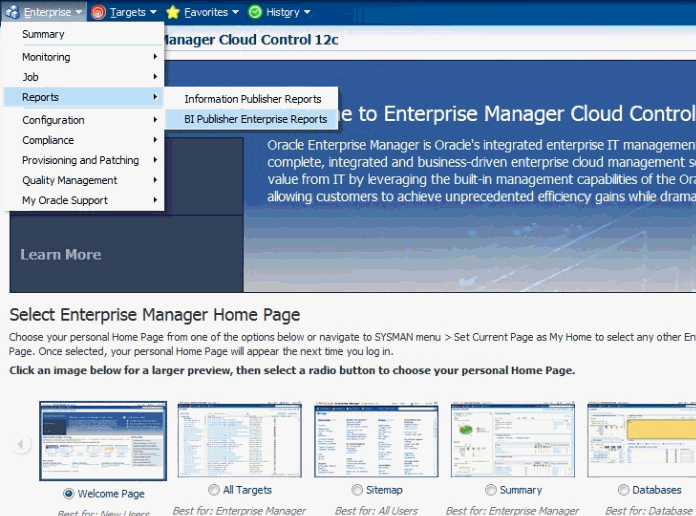This screenshot has width=696, height=516.
Task: Choose Summary in the Enterprise menu
Action: coord(83,34)
